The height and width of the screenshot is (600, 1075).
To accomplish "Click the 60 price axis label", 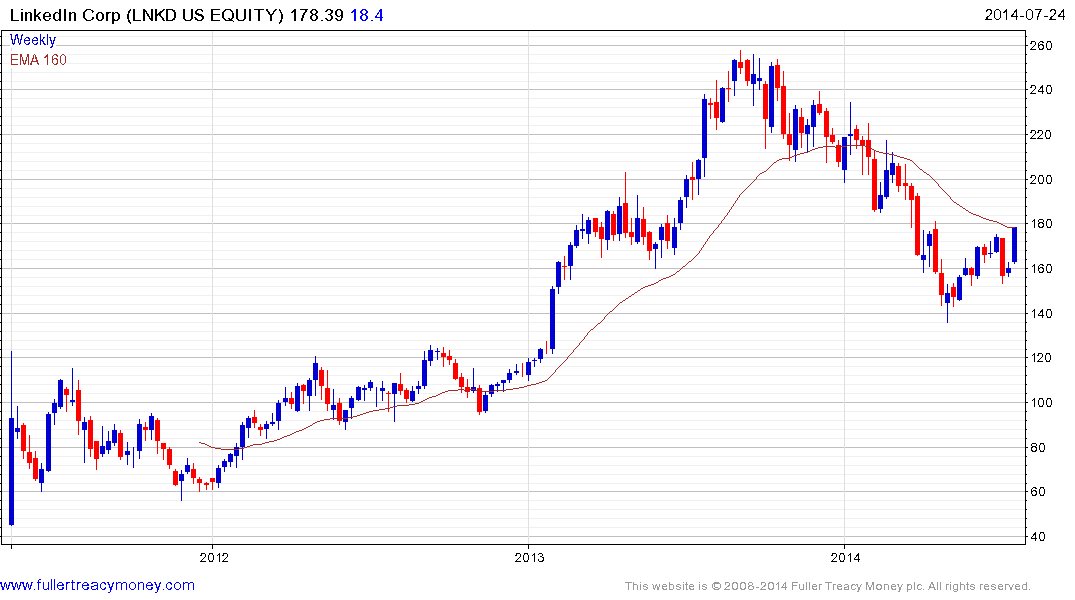I will tap(1037, 492).
